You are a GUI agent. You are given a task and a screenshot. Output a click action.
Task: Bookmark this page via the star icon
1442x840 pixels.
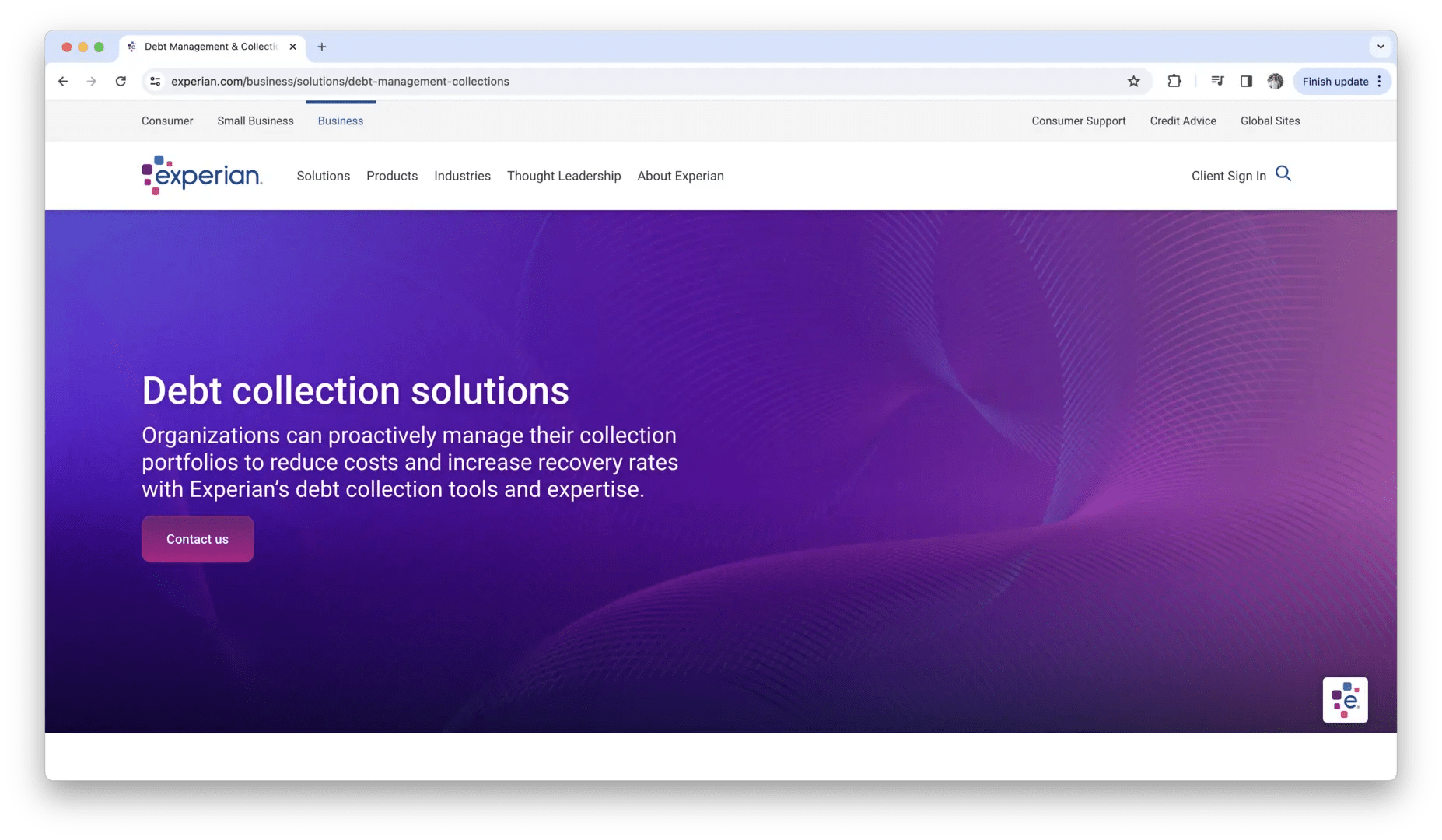tap(1134, 81)
